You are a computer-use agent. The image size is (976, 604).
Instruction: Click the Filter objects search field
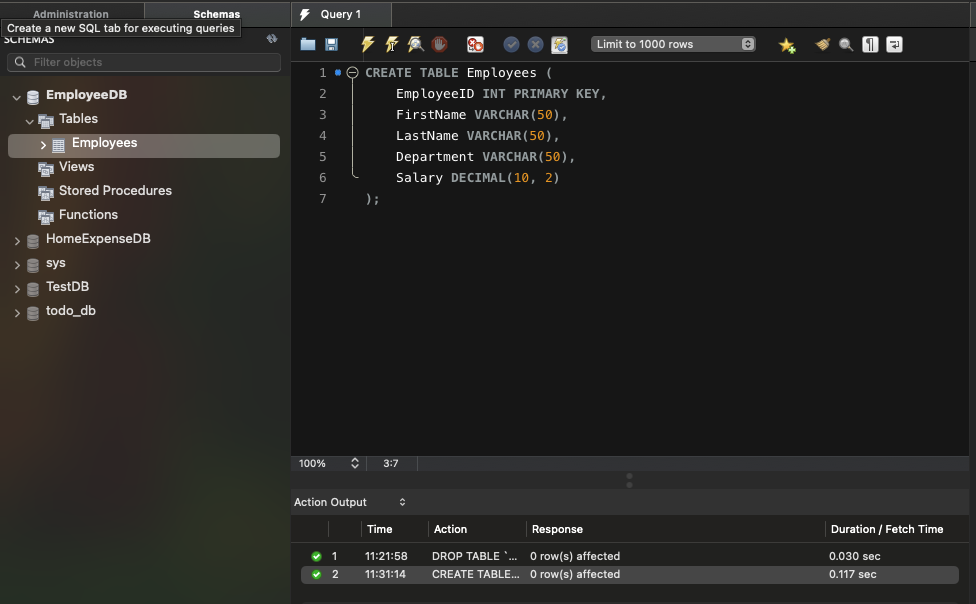pyautogui.click(x=144, y=62)
